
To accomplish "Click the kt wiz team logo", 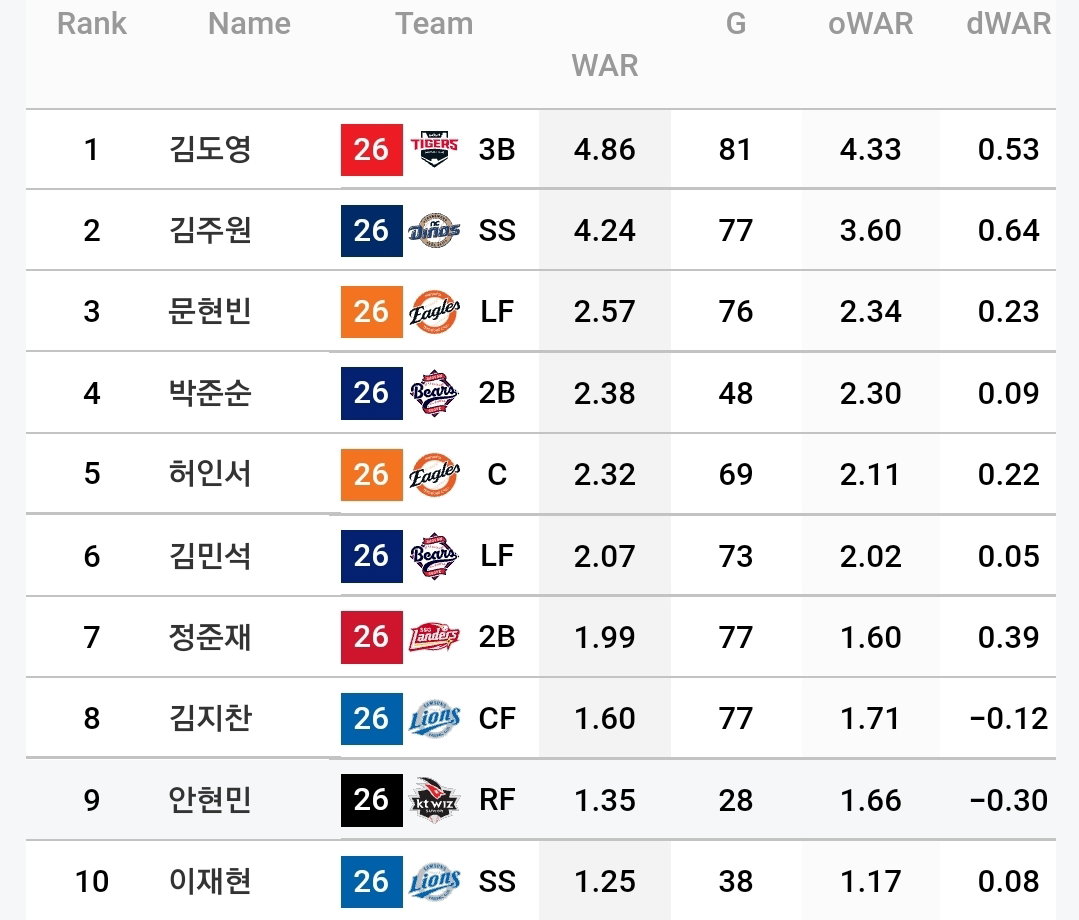I will 434,800.
